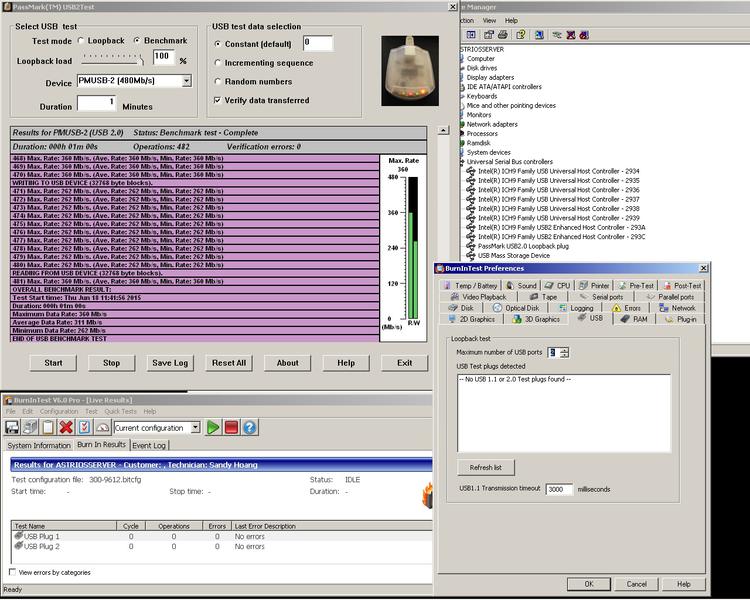Click the uninstall device red X icon
This screenshot has height=600, width=750.
click(571, 34)
